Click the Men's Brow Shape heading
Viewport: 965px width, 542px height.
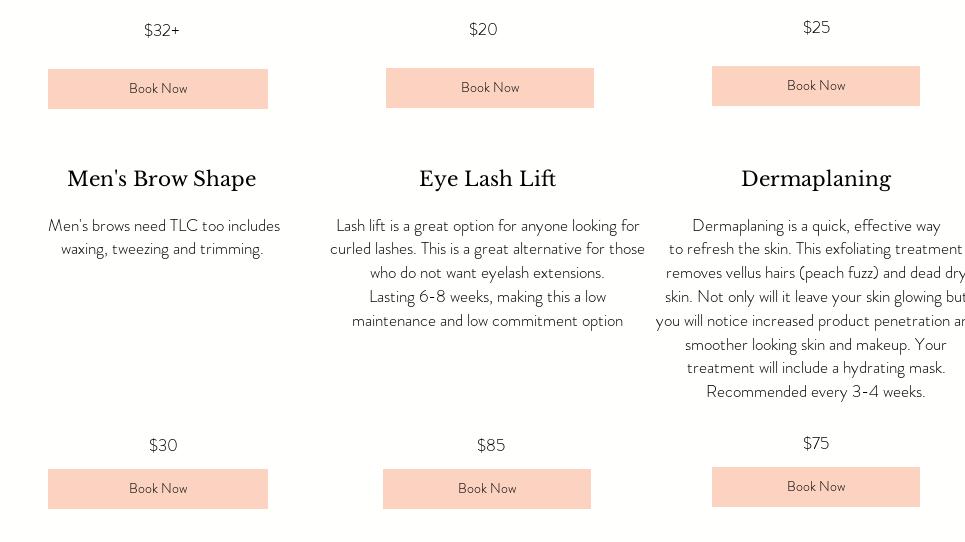(x=162, y=179)
